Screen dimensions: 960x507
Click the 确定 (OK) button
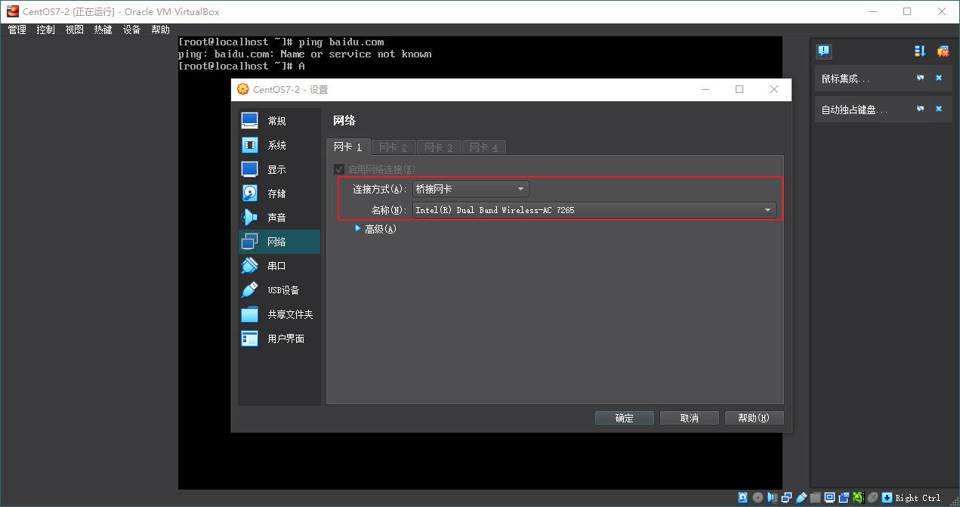click(x=624, y=418)
